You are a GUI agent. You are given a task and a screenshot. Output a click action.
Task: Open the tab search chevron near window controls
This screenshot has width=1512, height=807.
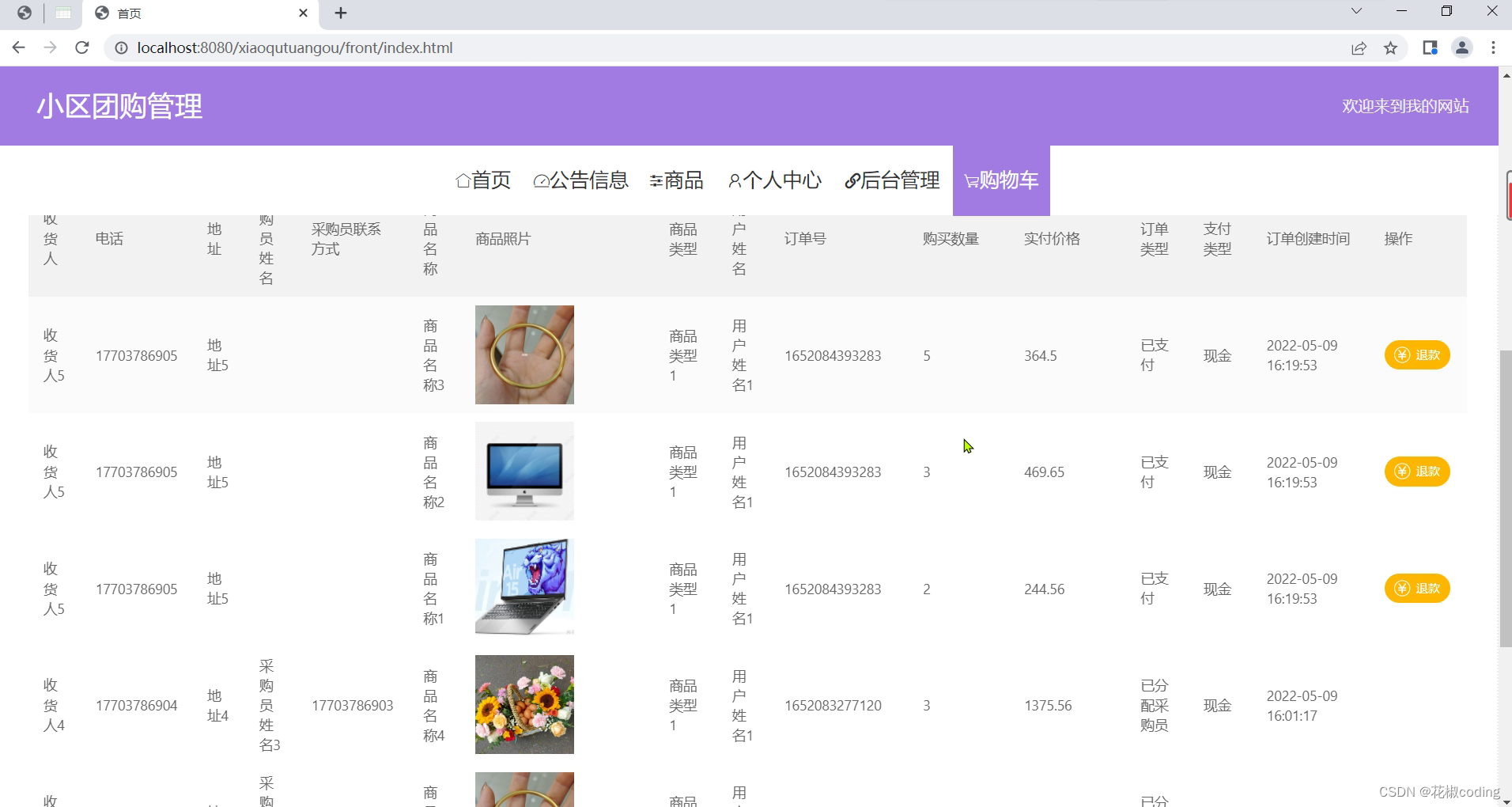1356,11
